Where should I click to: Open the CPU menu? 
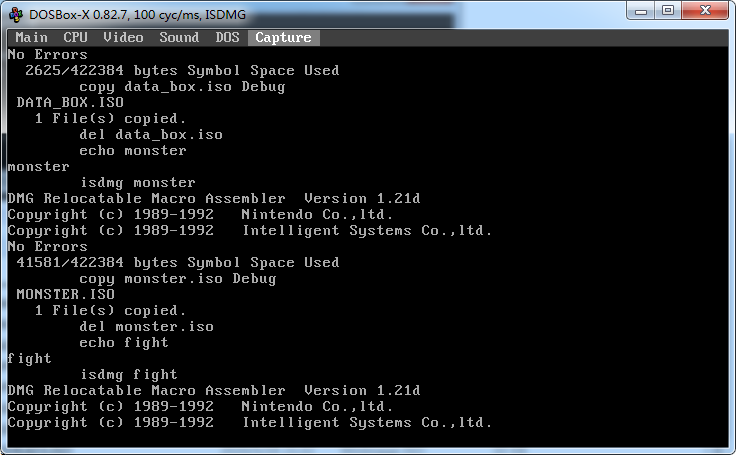click(75, 38)
